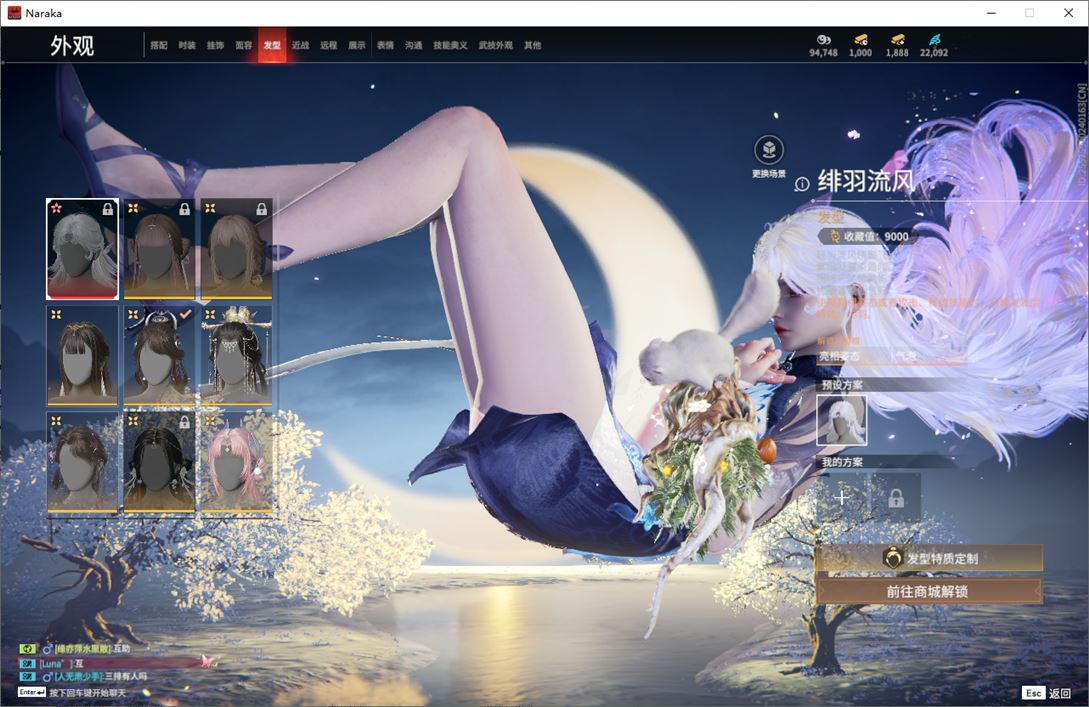Choose the hairstyle with golden crown ornaments
Image resolution: width=1089 pixels, height=707 pixels.
coord(236,355)
